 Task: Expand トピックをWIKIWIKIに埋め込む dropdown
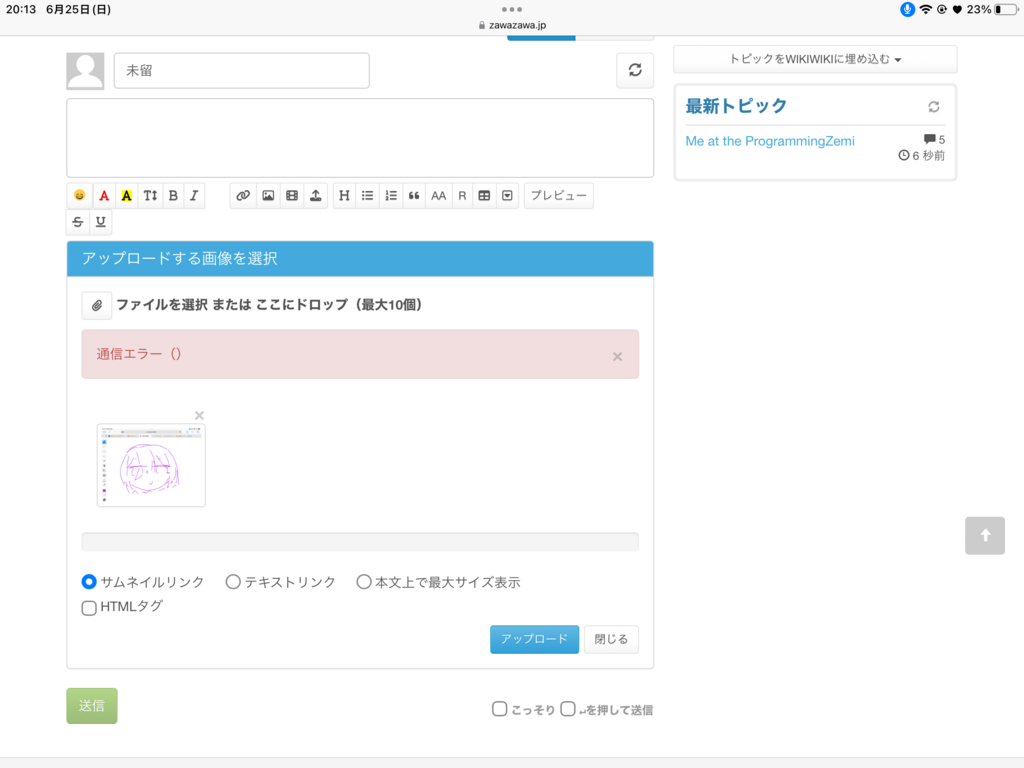(x=815, y=59)
